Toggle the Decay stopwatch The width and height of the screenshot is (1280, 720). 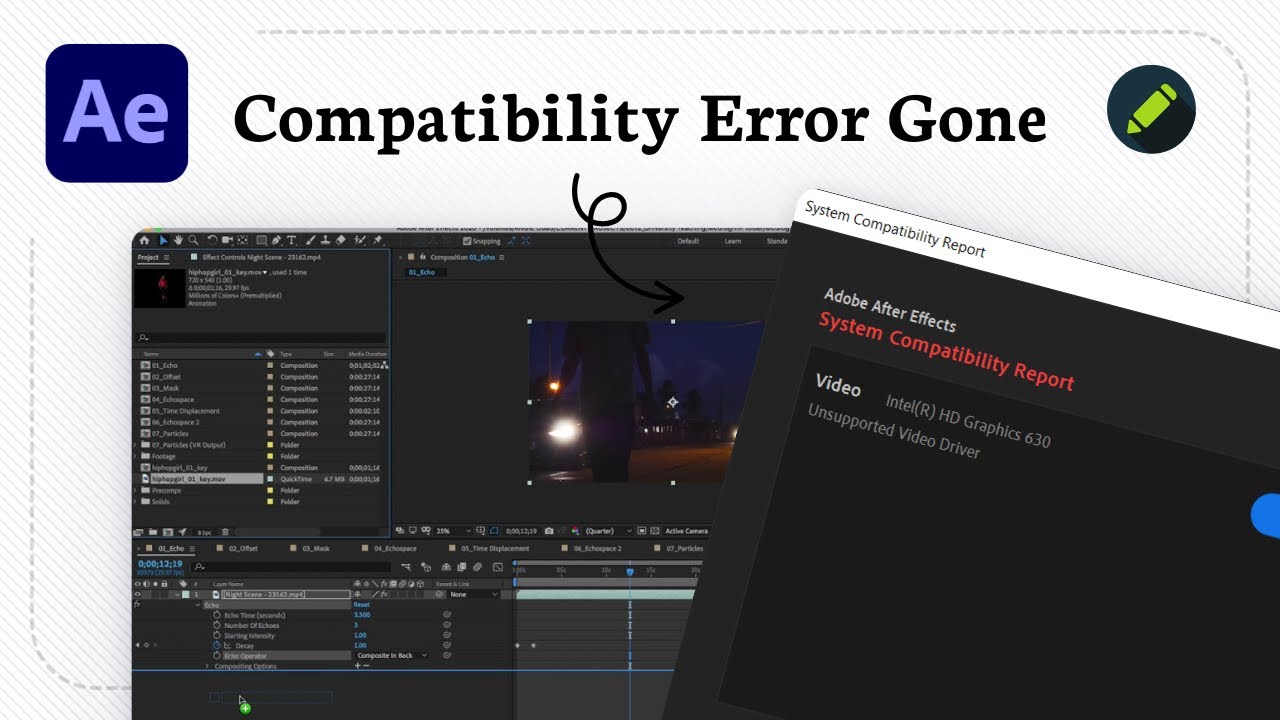click(217, 645)
